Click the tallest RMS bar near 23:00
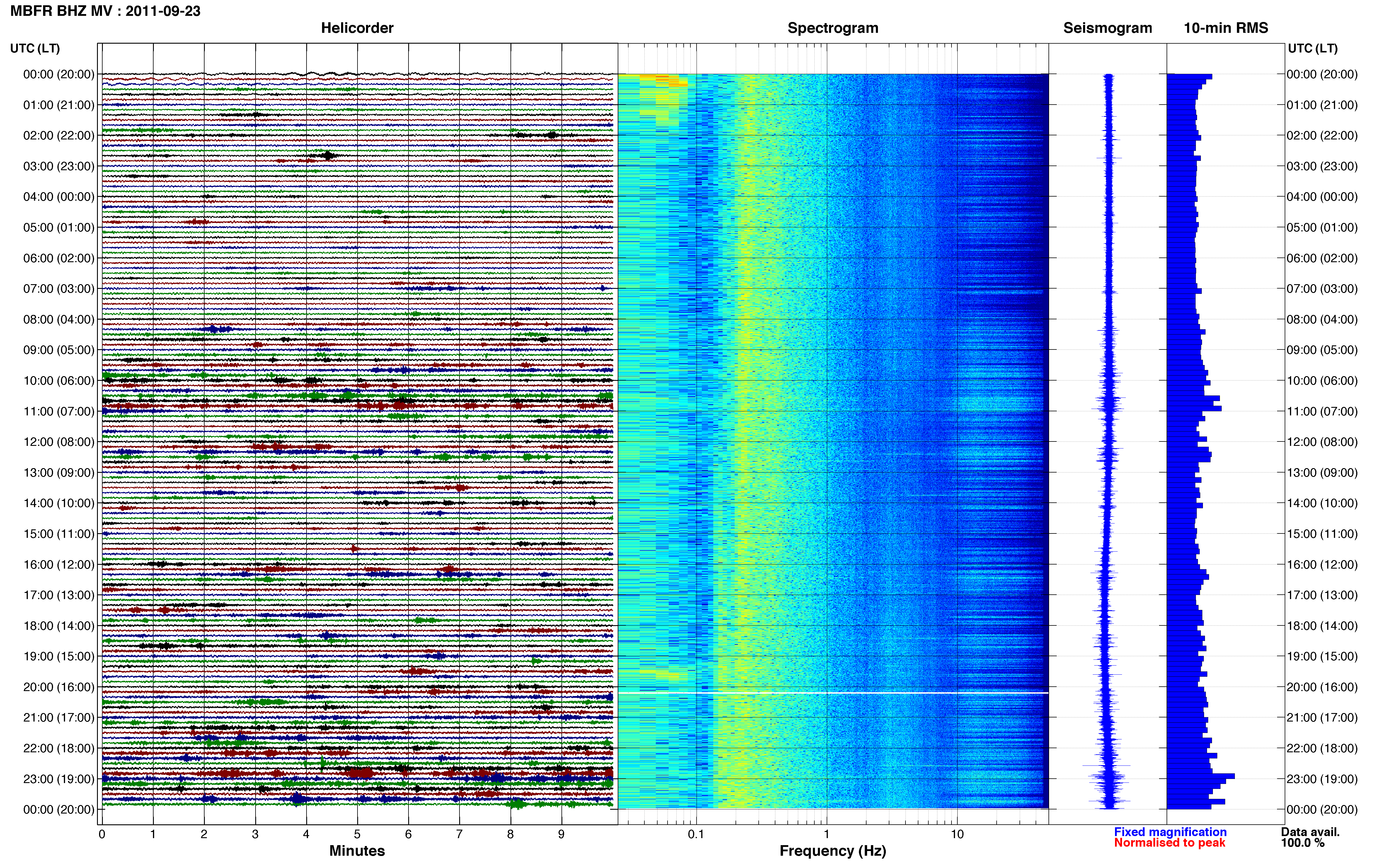This screenshot has width=1389, height=868. tap(1201, 776)
